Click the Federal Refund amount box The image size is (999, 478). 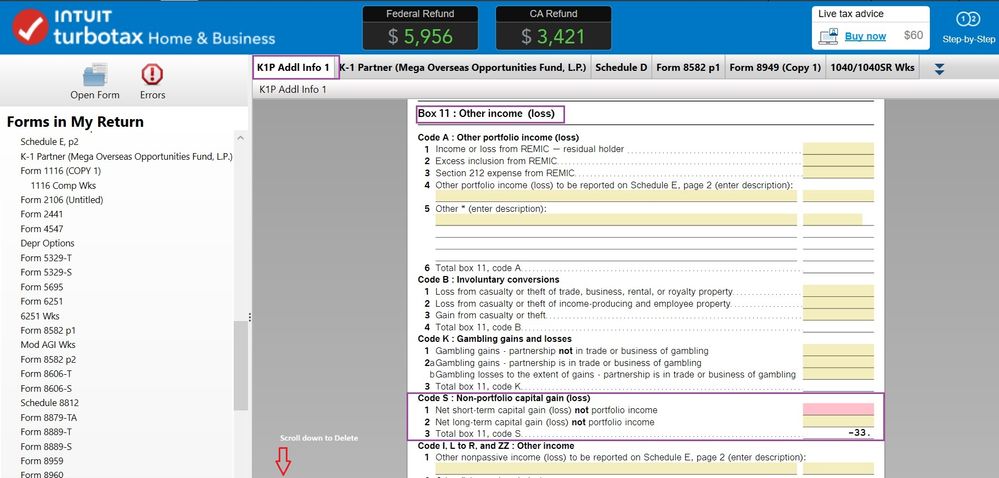tap(420, 37)
